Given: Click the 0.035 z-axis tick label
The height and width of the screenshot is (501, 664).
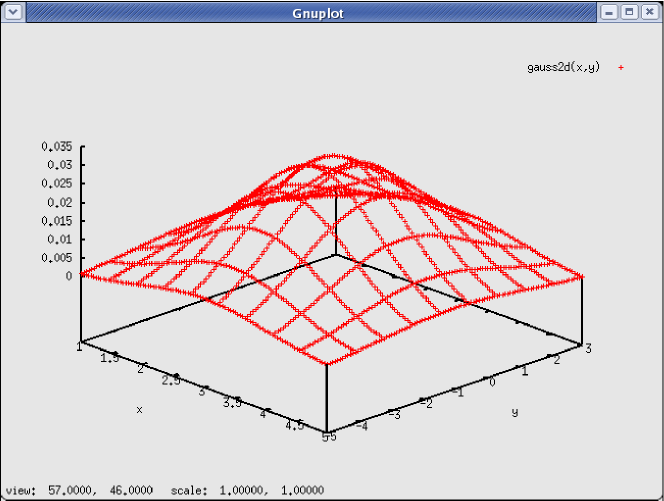Looking at the screenshot, I should [x=57, y=147].
